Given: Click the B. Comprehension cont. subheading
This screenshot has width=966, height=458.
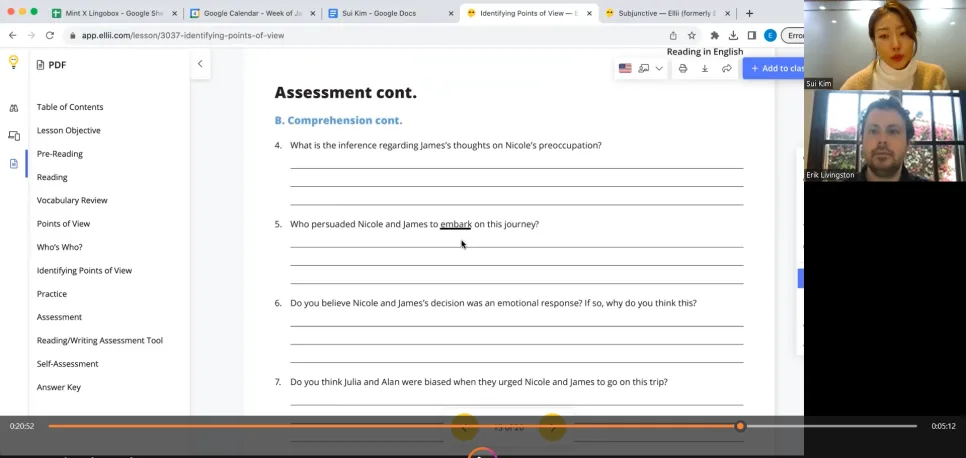Looking at the screenshot, I should pyautogui.click(x=338, y=120).
